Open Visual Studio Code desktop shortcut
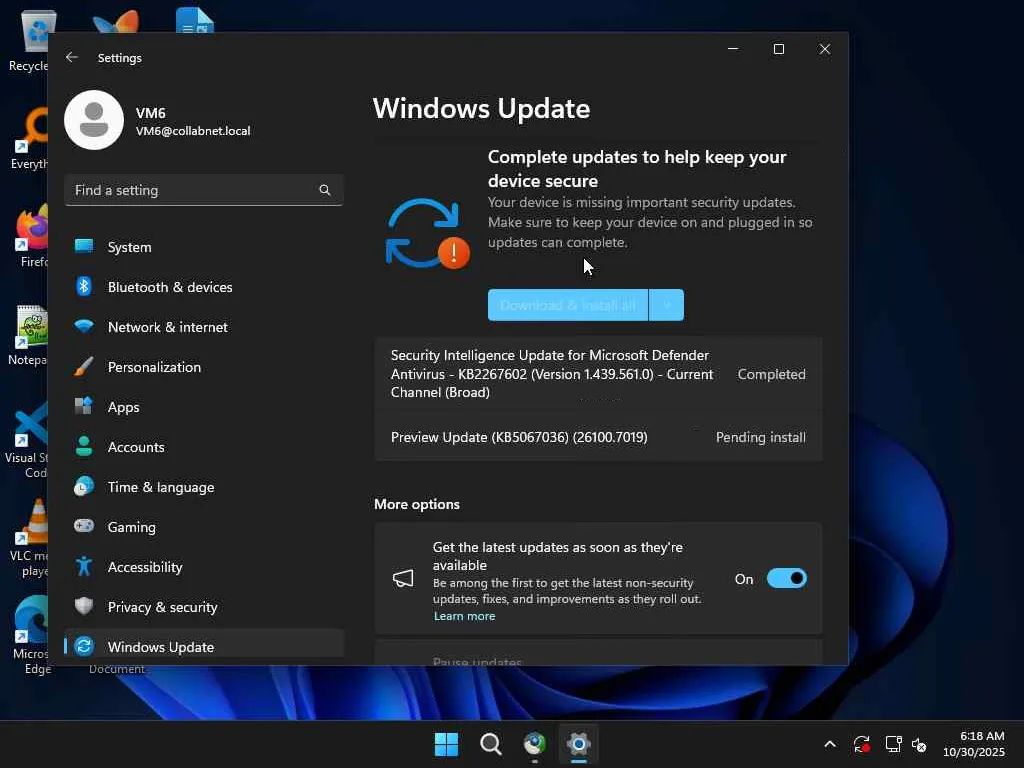This screenshot has height=768, width=1024. 27,440
